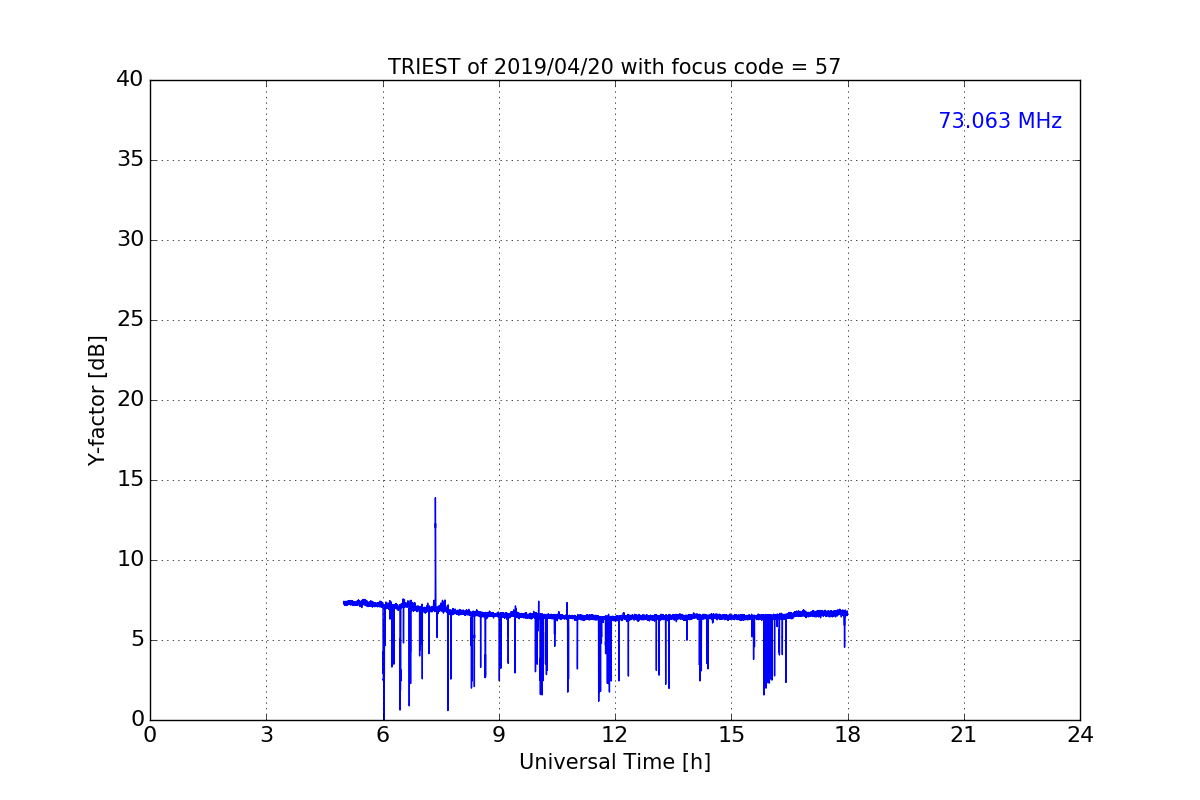The image size is (1200, 800).
Task: Click the x-axis tick label '18'
Action: click(x=847, y=735)
